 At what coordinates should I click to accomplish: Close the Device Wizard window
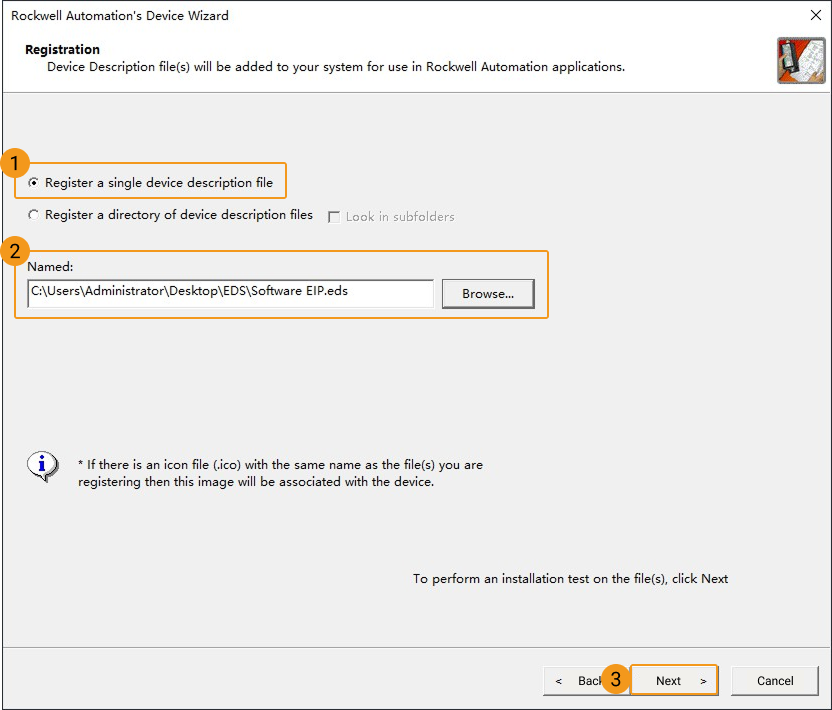pyautogui.click(x=816, y=15)
